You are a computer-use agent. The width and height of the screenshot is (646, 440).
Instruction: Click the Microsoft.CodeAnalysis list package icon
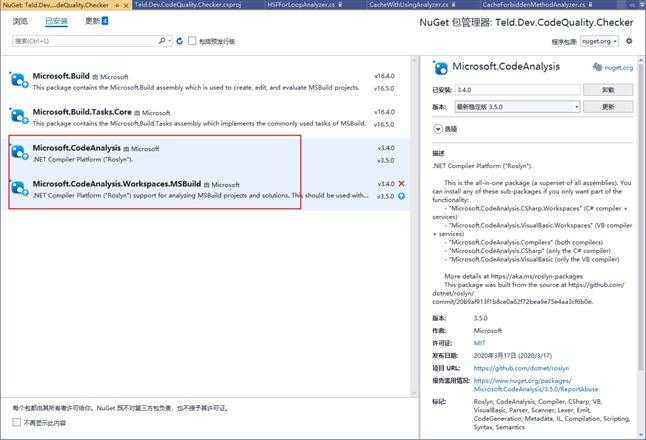click(x=19, y=152)
